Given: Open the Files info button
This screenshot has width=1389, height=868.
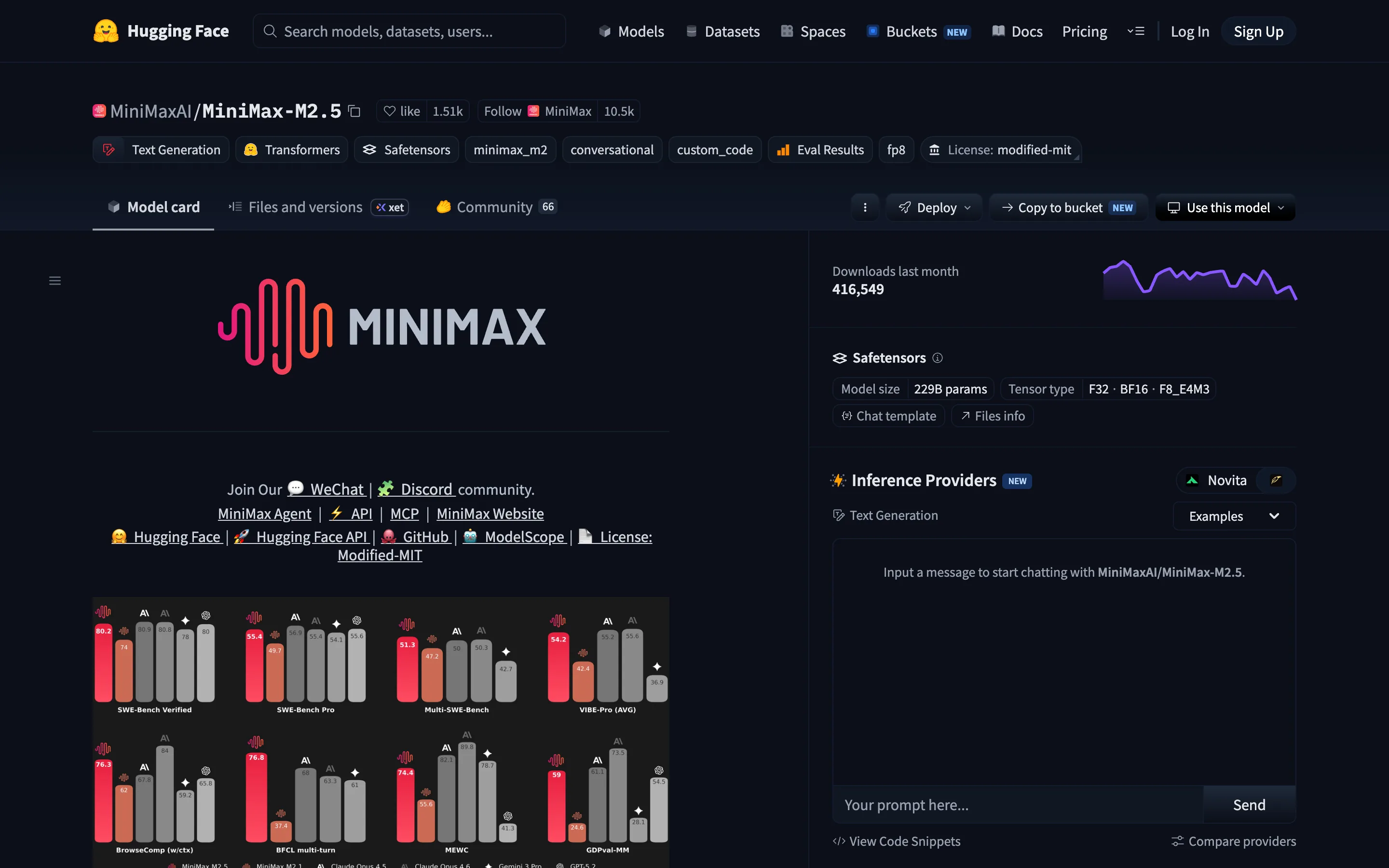Looking at the screenshot, I should pyautogui.click(x=993, y=416).
